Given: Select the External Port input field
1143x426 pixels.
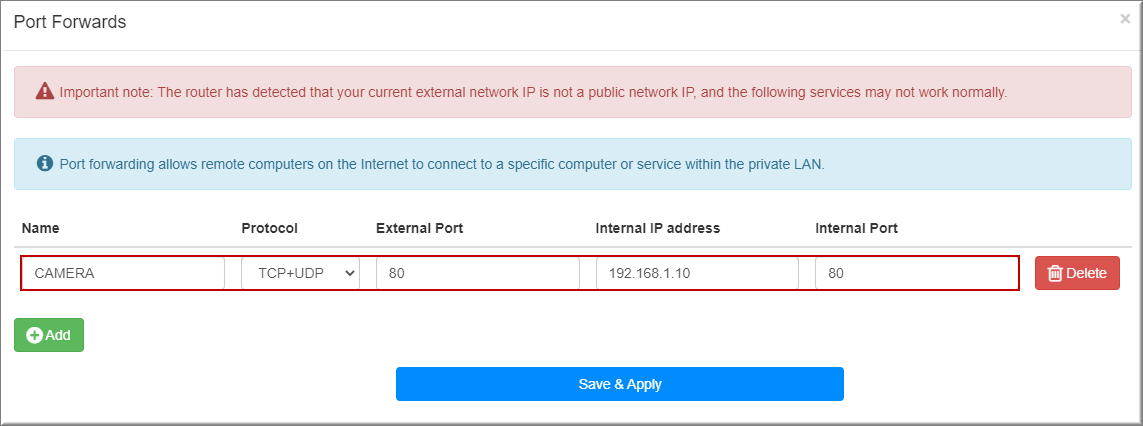Looking at the screenshot, I should [x=477, y=273].
